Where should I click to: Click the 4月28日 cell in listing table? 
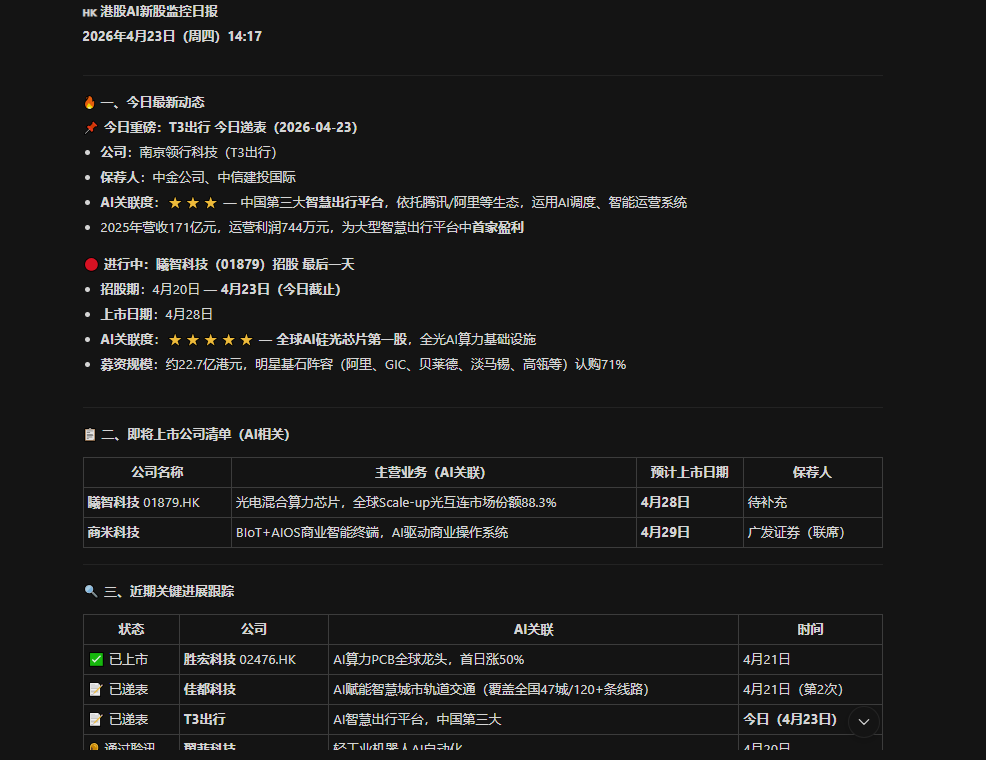(690, 503)
